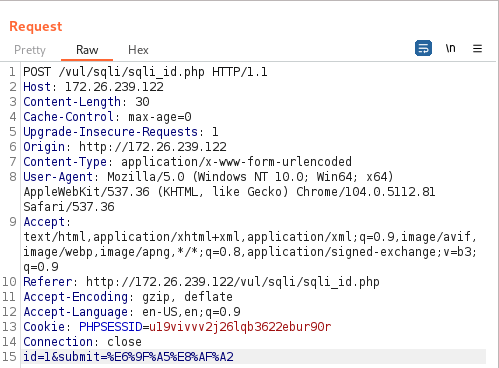
Task: Switch to the Pretty tab
Action: point(30,50)
